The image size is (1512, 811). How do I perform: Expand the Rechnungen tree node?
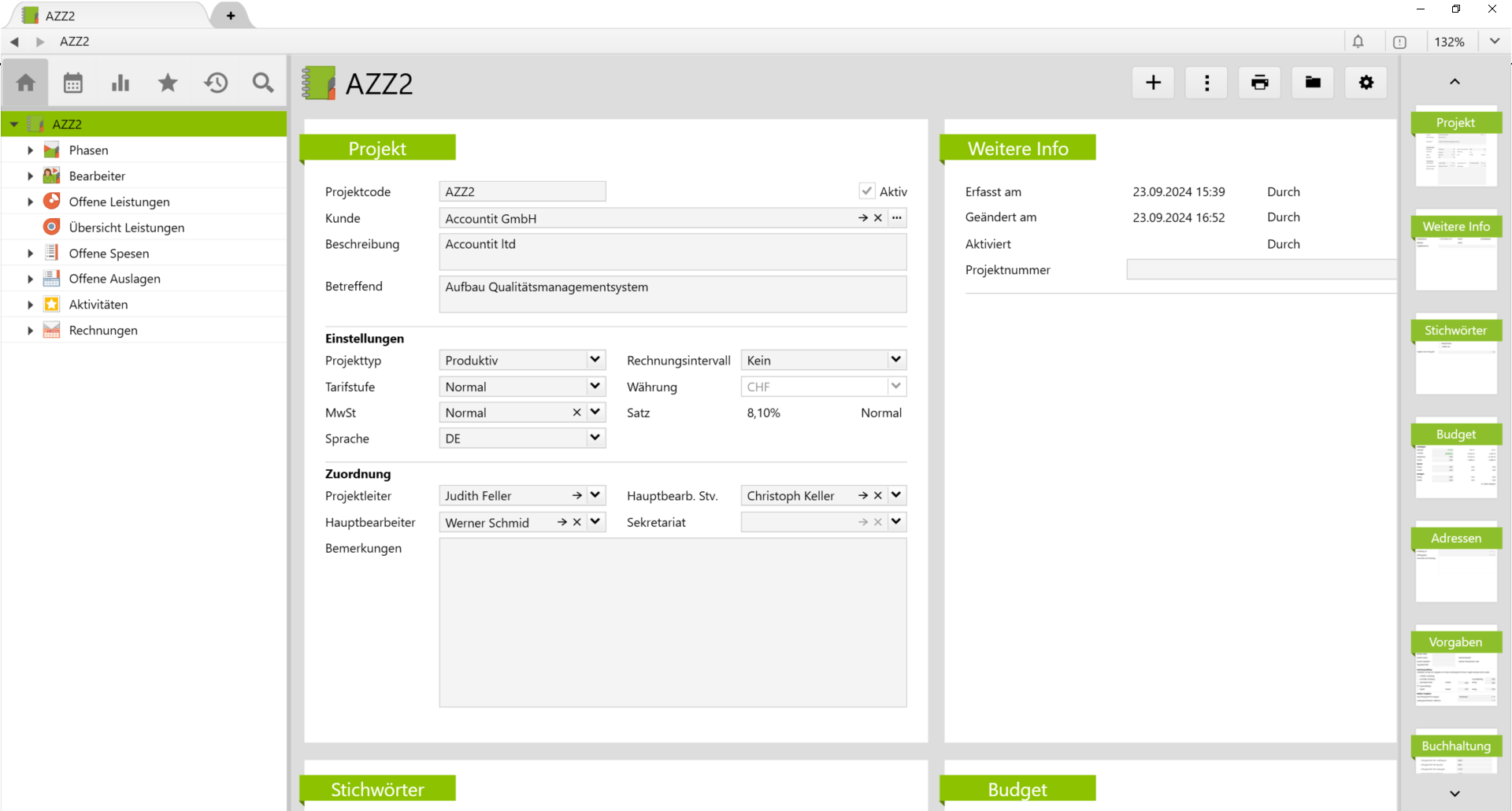30,331
